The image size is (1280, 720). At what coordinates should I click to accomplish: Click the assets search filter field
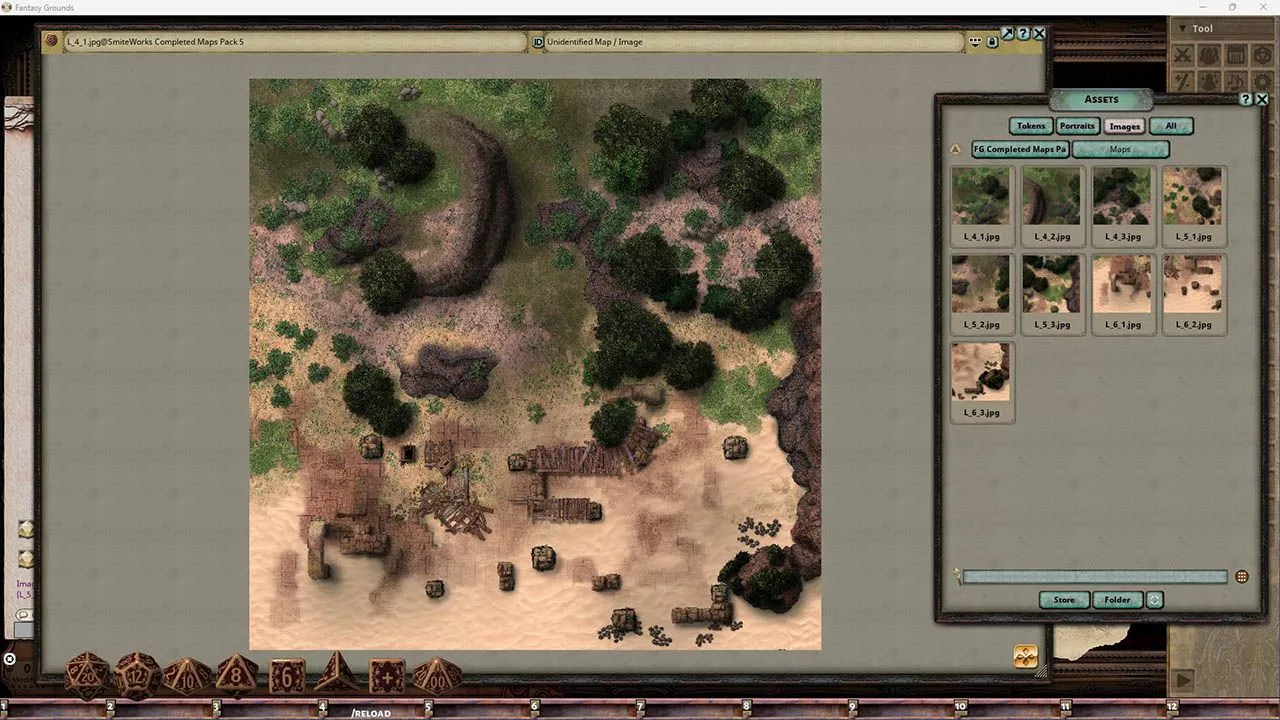pyautogui.click(x=1094, y=577)
